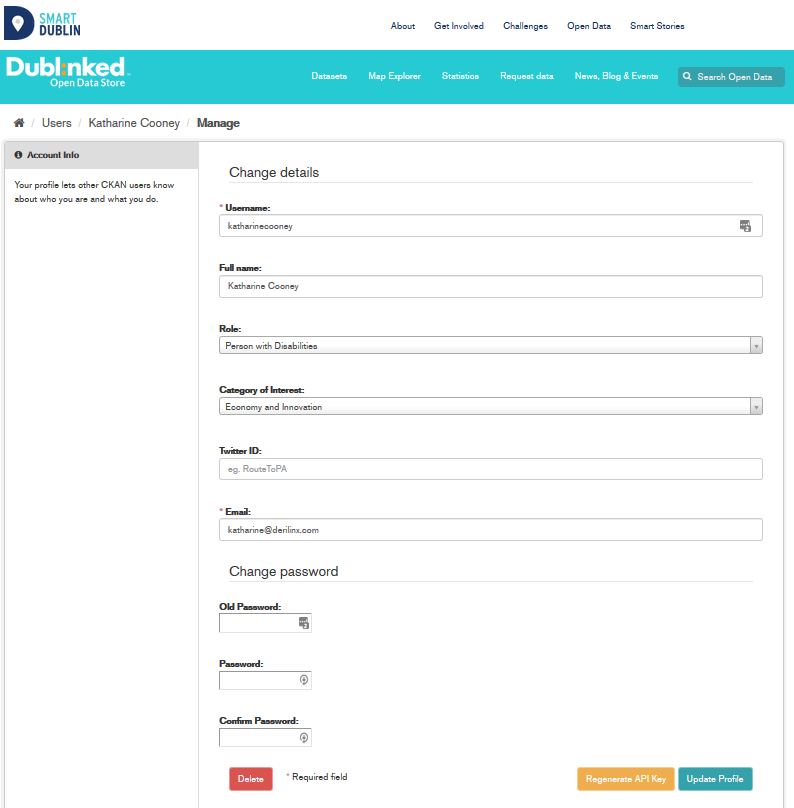The width and height of the screenshot is (794, 808).
Task: Click the red Delete button
Action: (250, 779)
